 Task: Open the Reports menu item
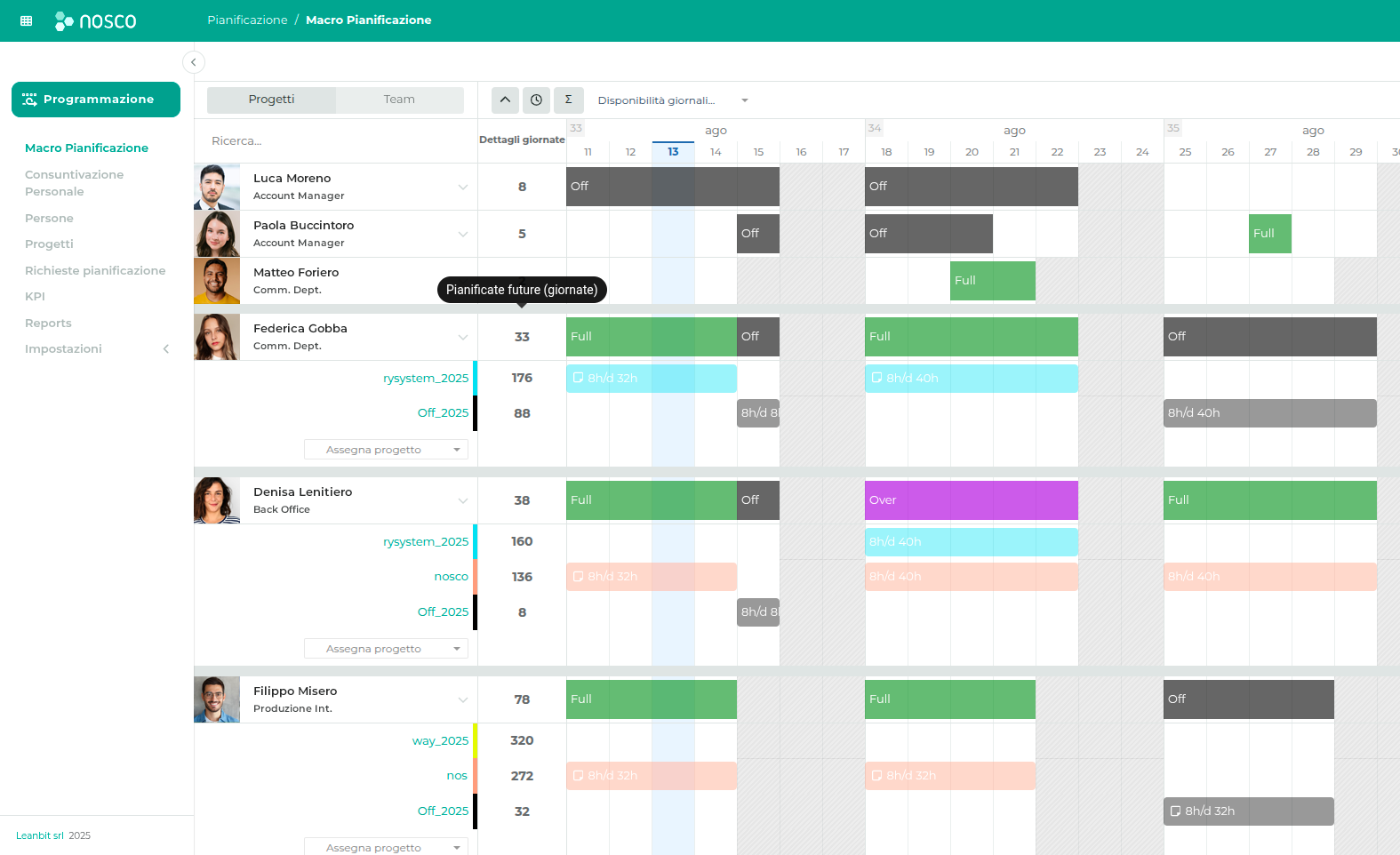[x=48, y=324]
